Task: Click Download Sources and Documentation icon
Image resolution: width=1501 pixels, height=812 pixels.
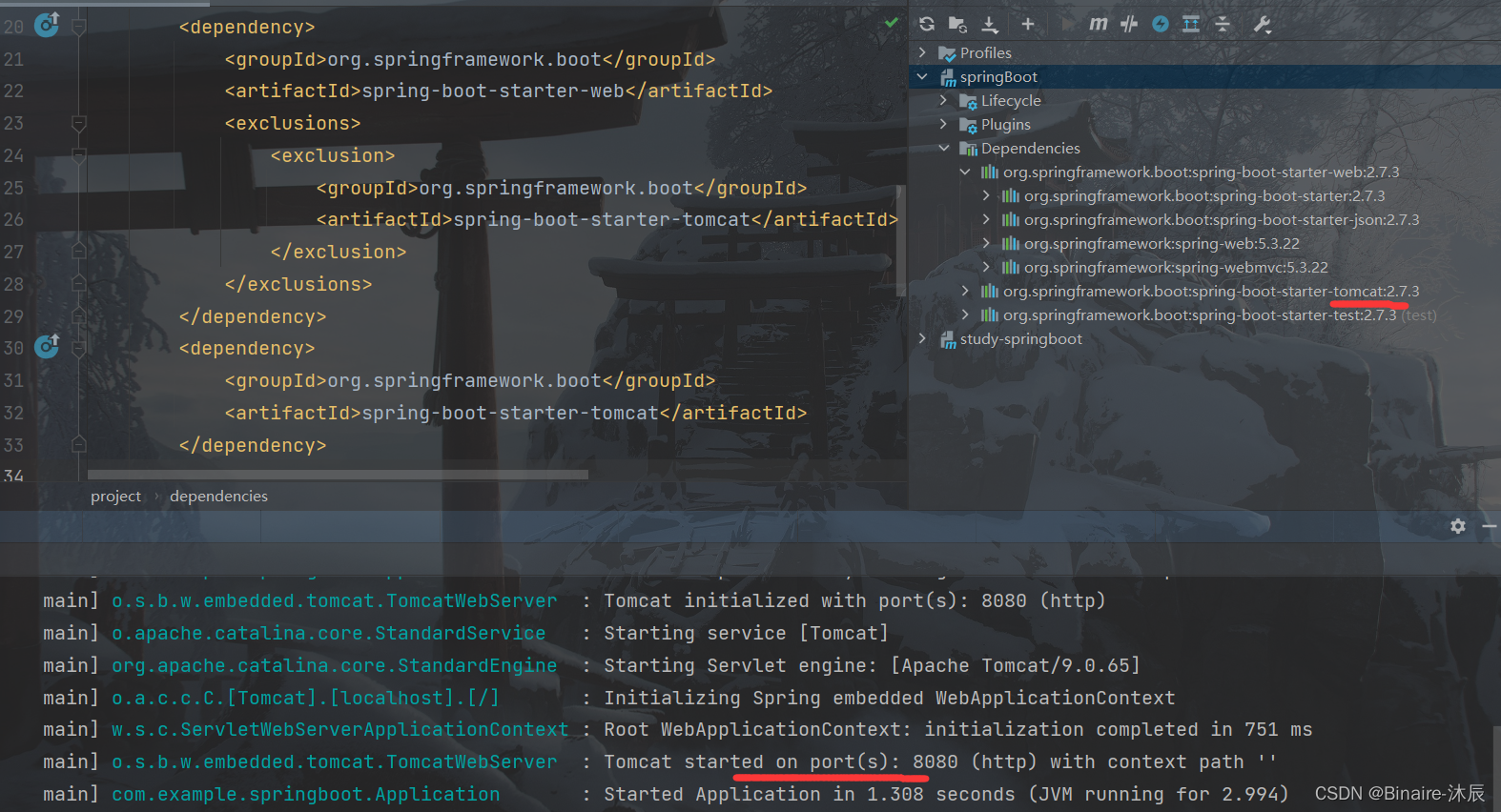Action: click(991, 25)
